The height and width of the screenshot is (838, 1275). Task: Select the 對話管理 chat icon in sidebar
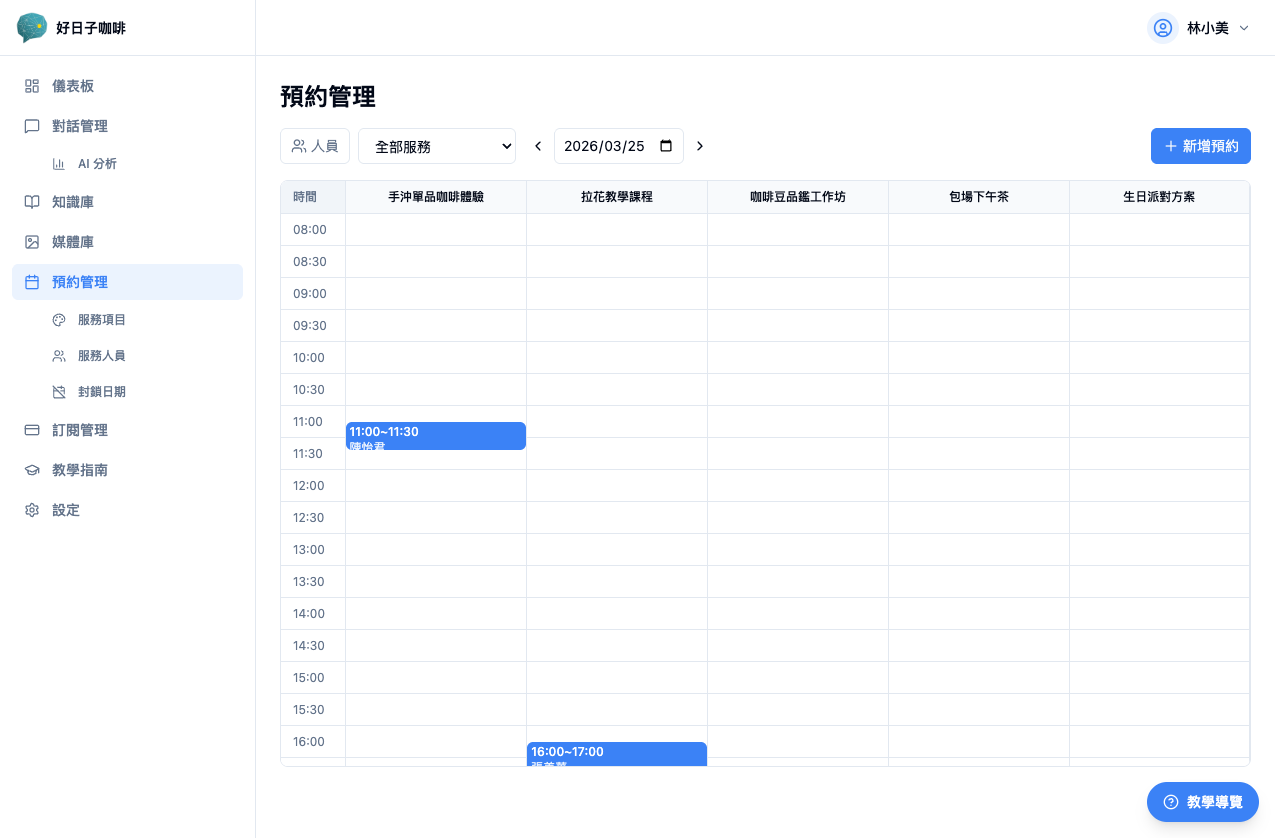[32, 126]
